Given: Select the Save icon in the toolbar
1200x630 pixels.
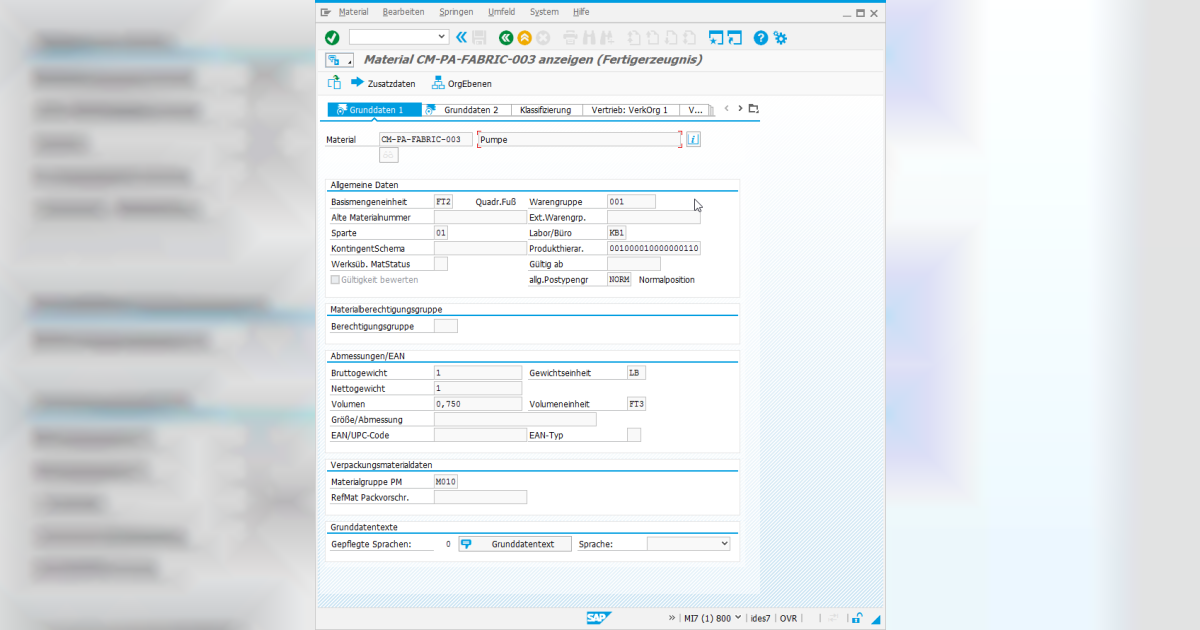Looking at the screenshot, I should click(x=478, y=37).
